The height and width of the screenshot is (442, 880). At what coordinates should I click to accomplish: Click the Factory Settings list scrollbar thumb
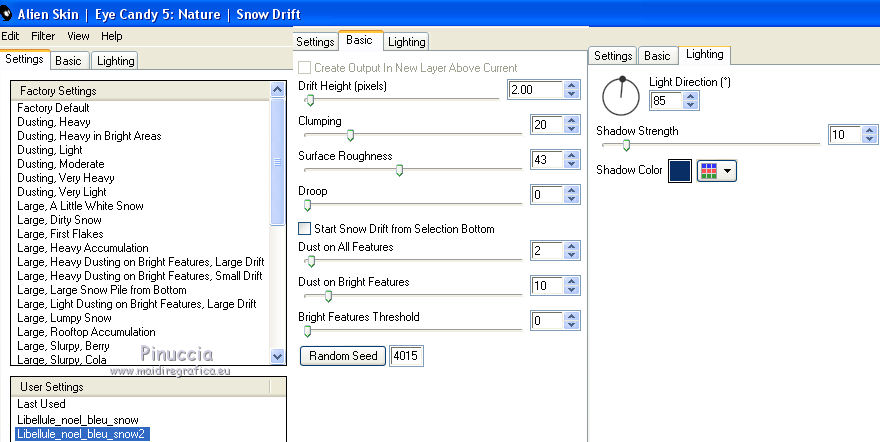pyautogui.click(x=277, y=162)
